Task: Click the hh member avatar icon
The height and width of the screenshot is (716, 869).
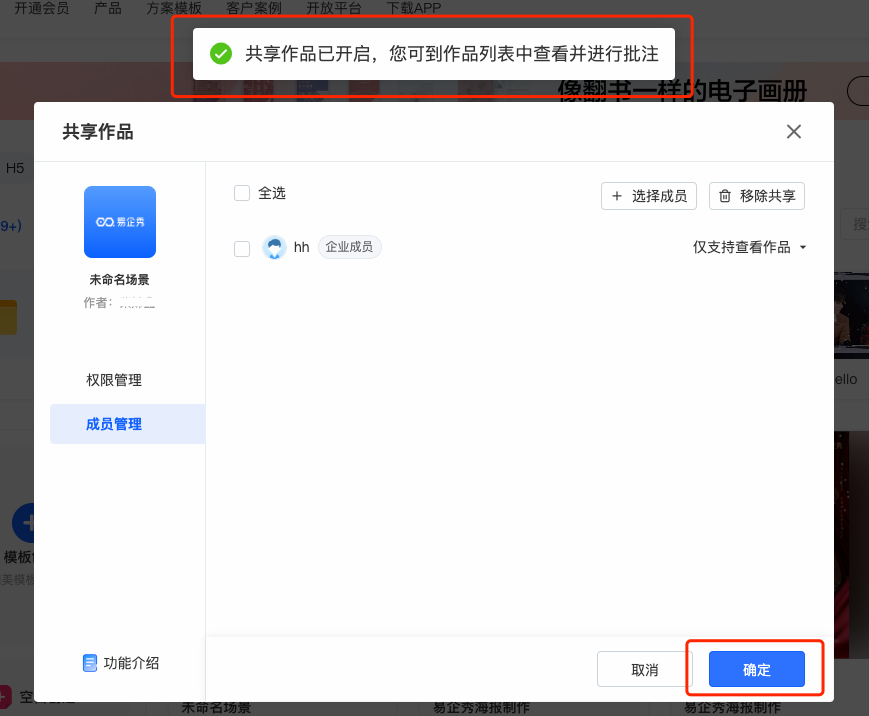Action: [x=274, y=248]
